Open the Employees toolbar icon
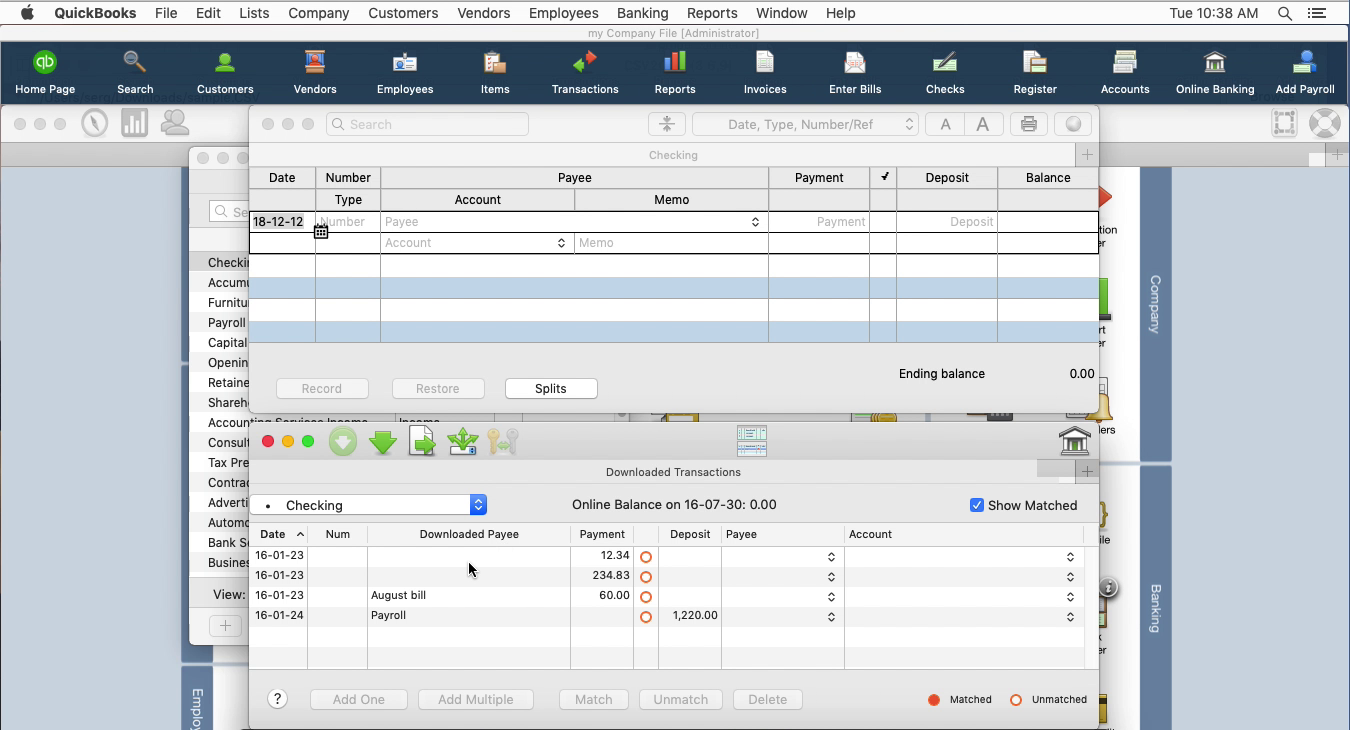This screenshot has width=1350, height=730. [x=405, y=72]
